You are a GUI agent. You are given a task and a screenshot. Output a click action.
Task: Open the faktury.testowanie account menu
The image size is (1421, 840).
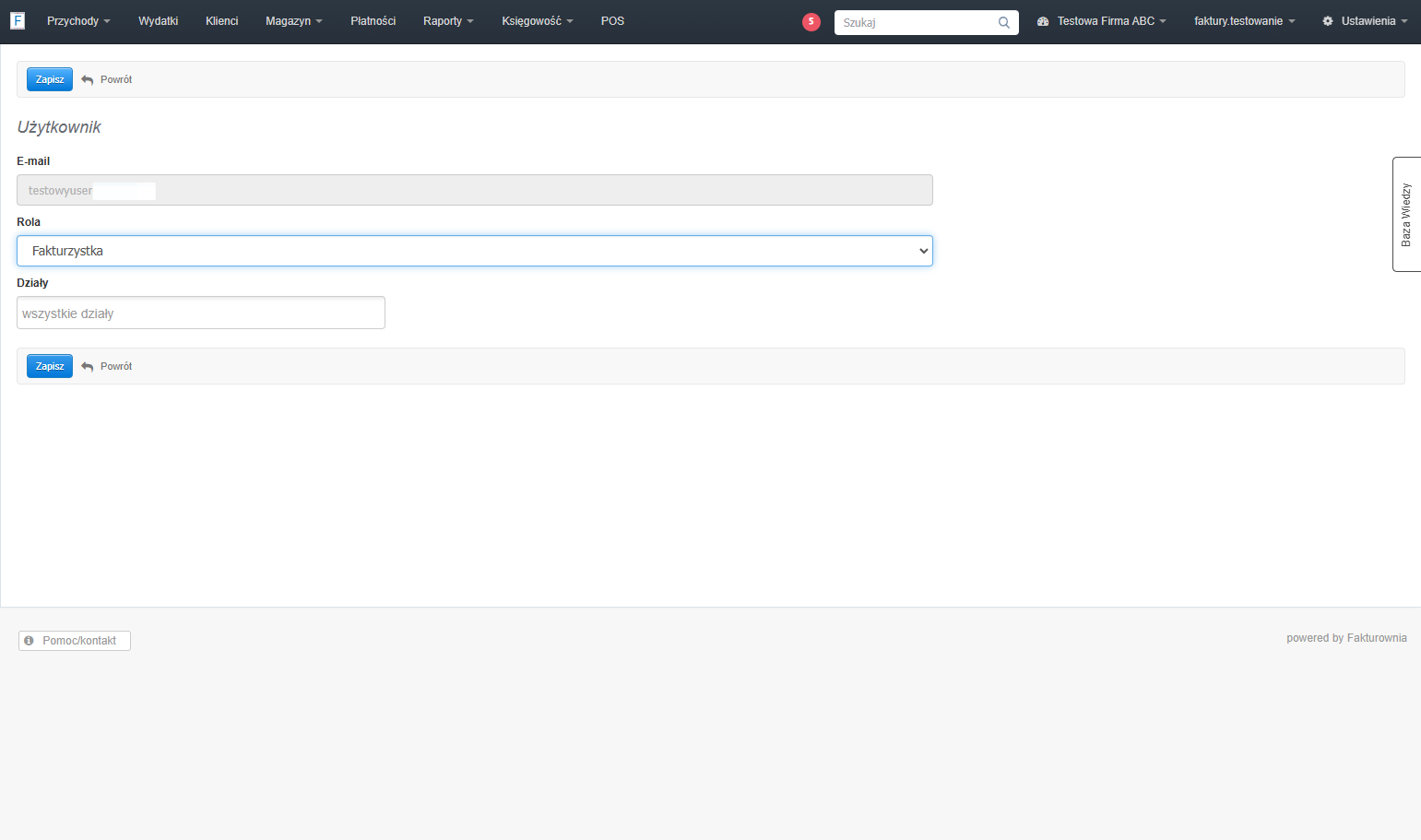(x=1244, y=21)
